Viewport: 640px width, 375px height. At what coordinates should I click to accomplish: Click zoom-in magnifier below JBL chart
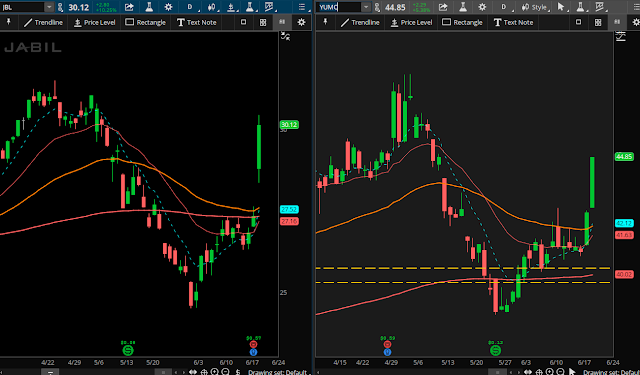coord(214,372)
